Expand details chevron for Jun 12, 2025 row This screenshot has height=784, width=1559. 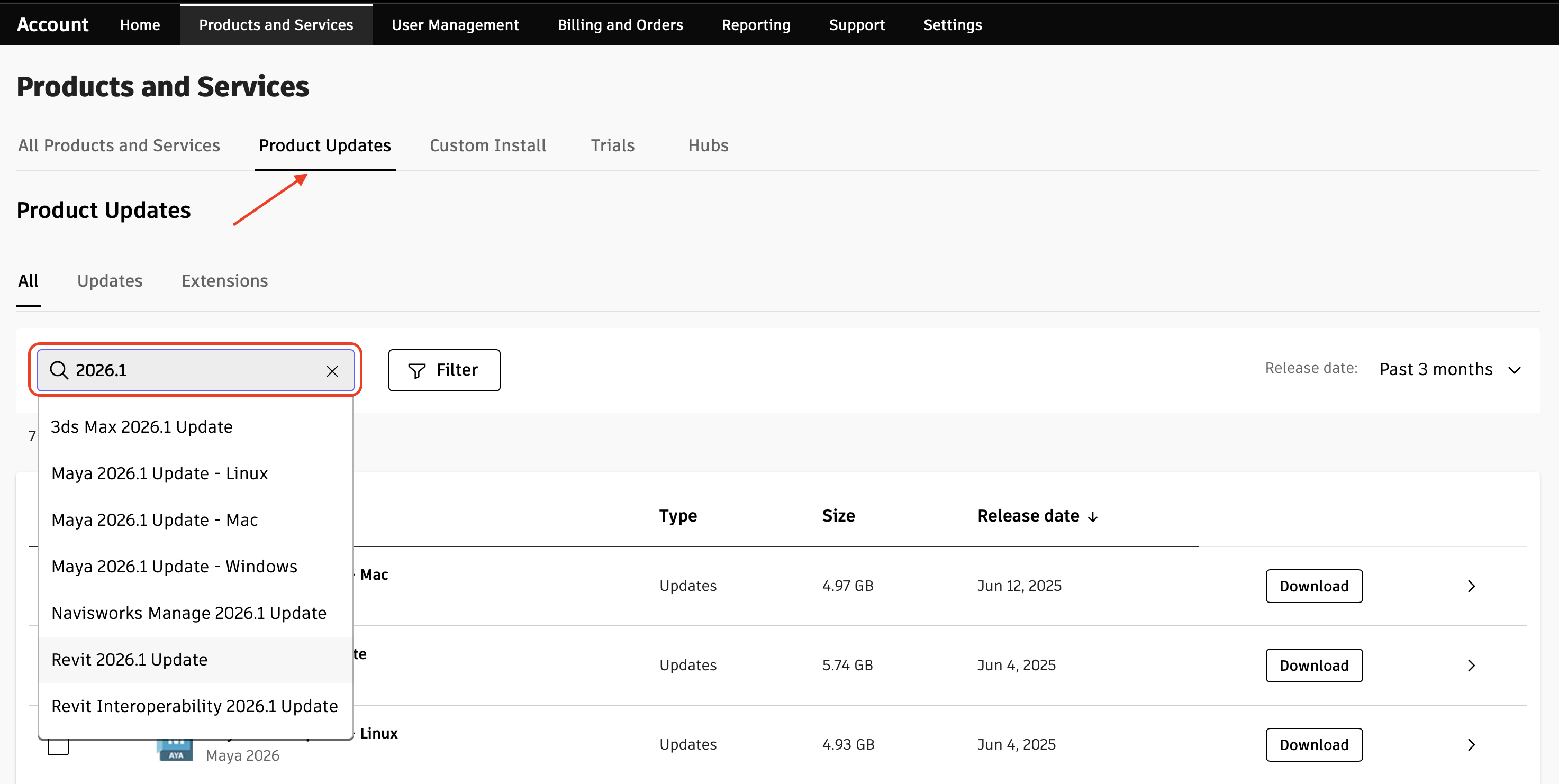(x=1471, y=586)
